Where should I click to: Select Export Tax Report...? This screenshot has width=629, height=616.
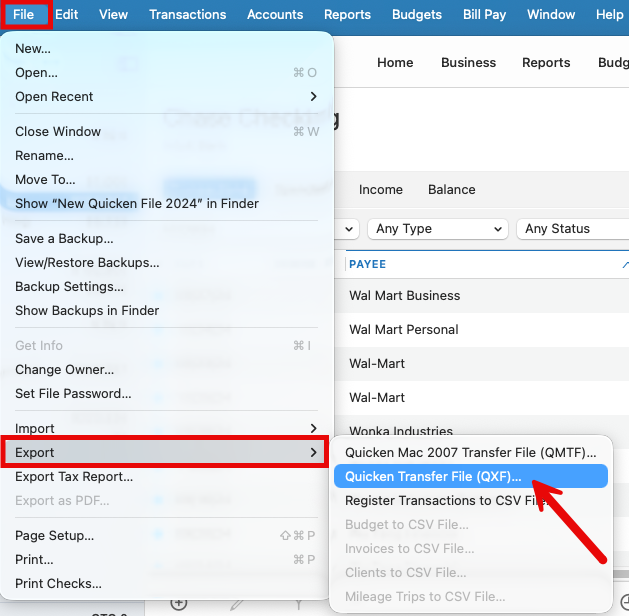[166, 477]
